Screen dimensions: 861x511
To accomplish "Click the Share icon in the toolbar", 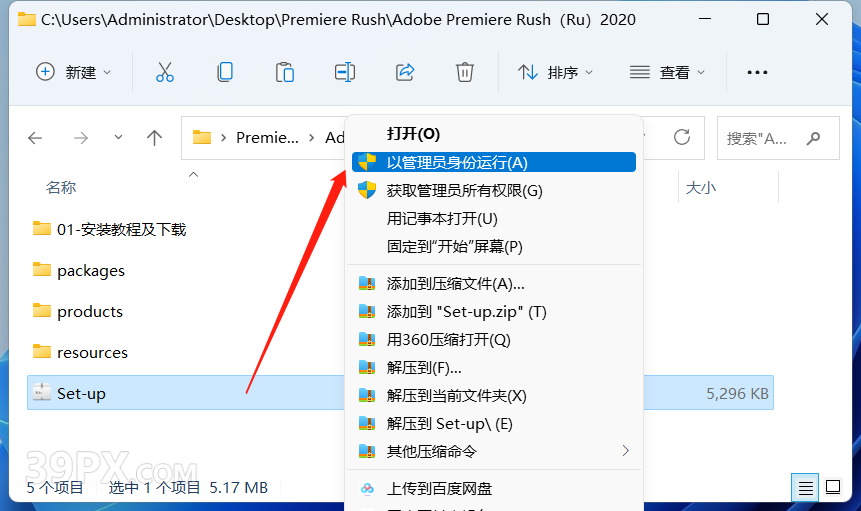I will pos(405,72).
